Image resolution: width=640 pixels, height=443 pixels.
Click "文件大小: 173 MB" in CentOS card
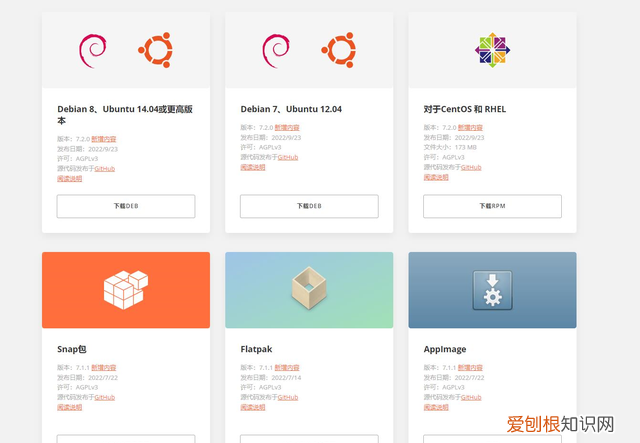(x=450, y=147)
